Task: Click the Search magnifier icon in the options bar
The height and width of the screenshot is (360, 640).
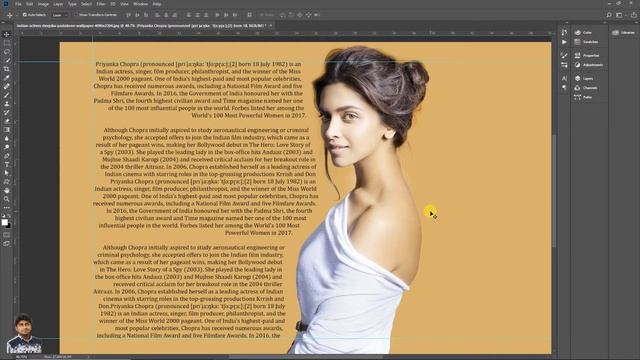Action: pos(609,15)
